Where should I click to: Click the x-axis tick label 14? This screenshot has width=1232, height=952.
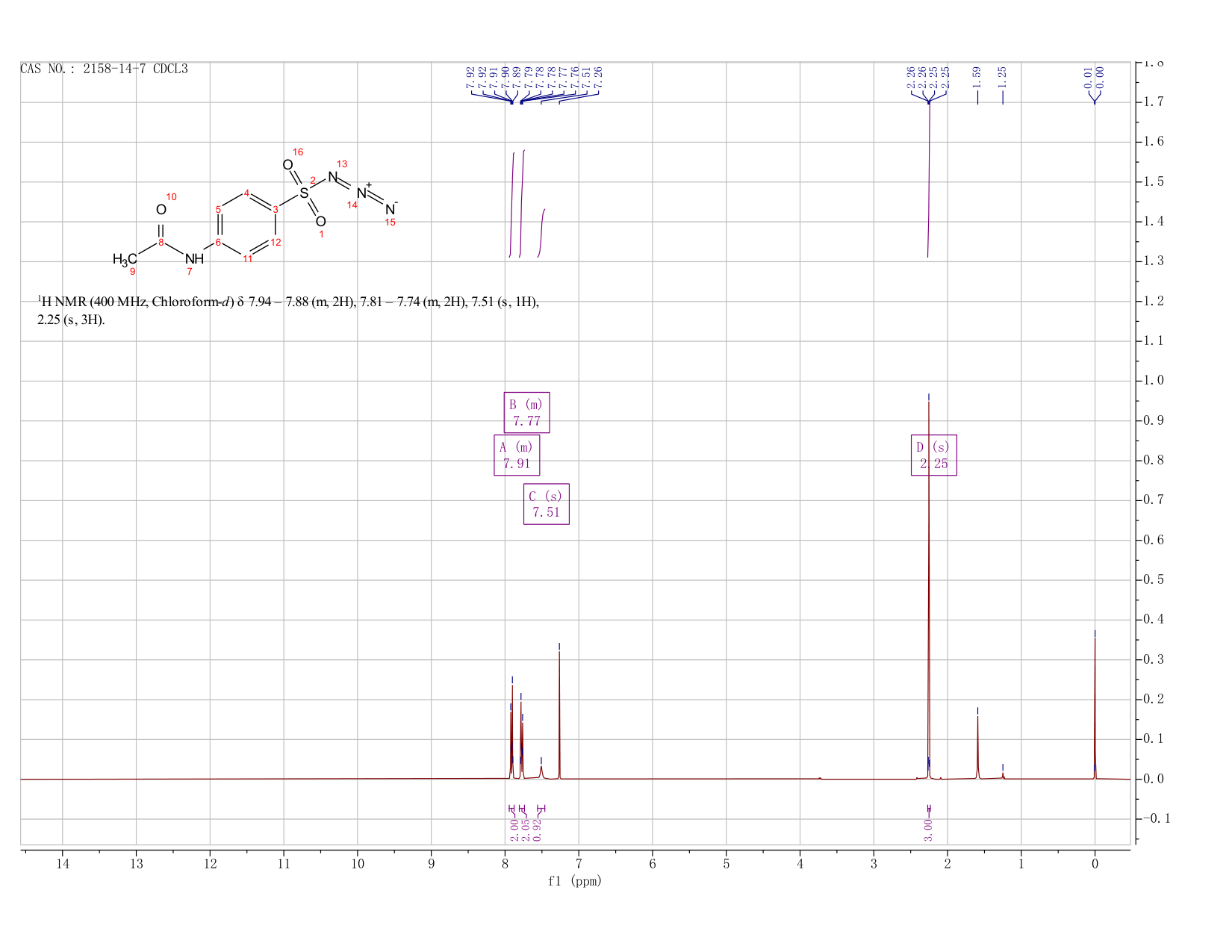62,864
